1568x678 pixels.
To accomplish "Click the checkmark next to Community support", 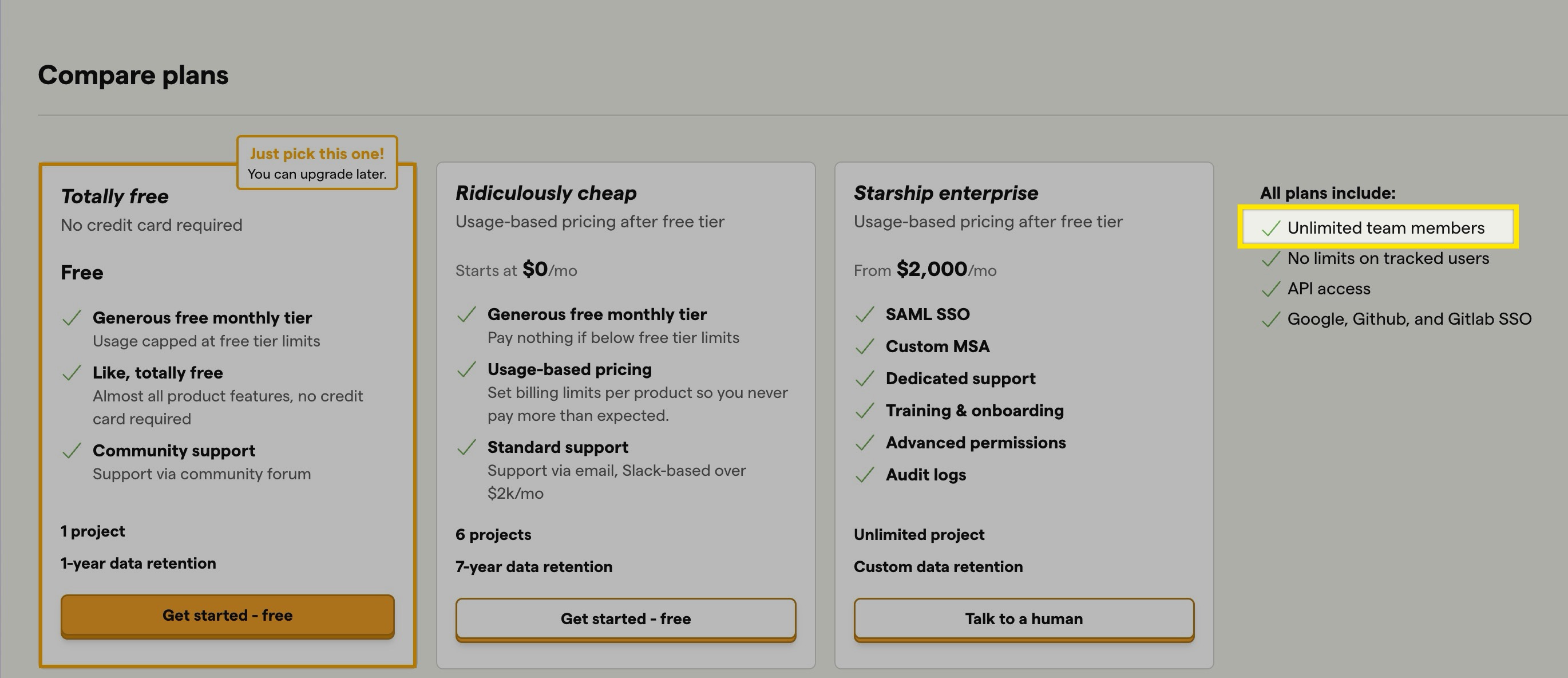I will coord(72,451).
